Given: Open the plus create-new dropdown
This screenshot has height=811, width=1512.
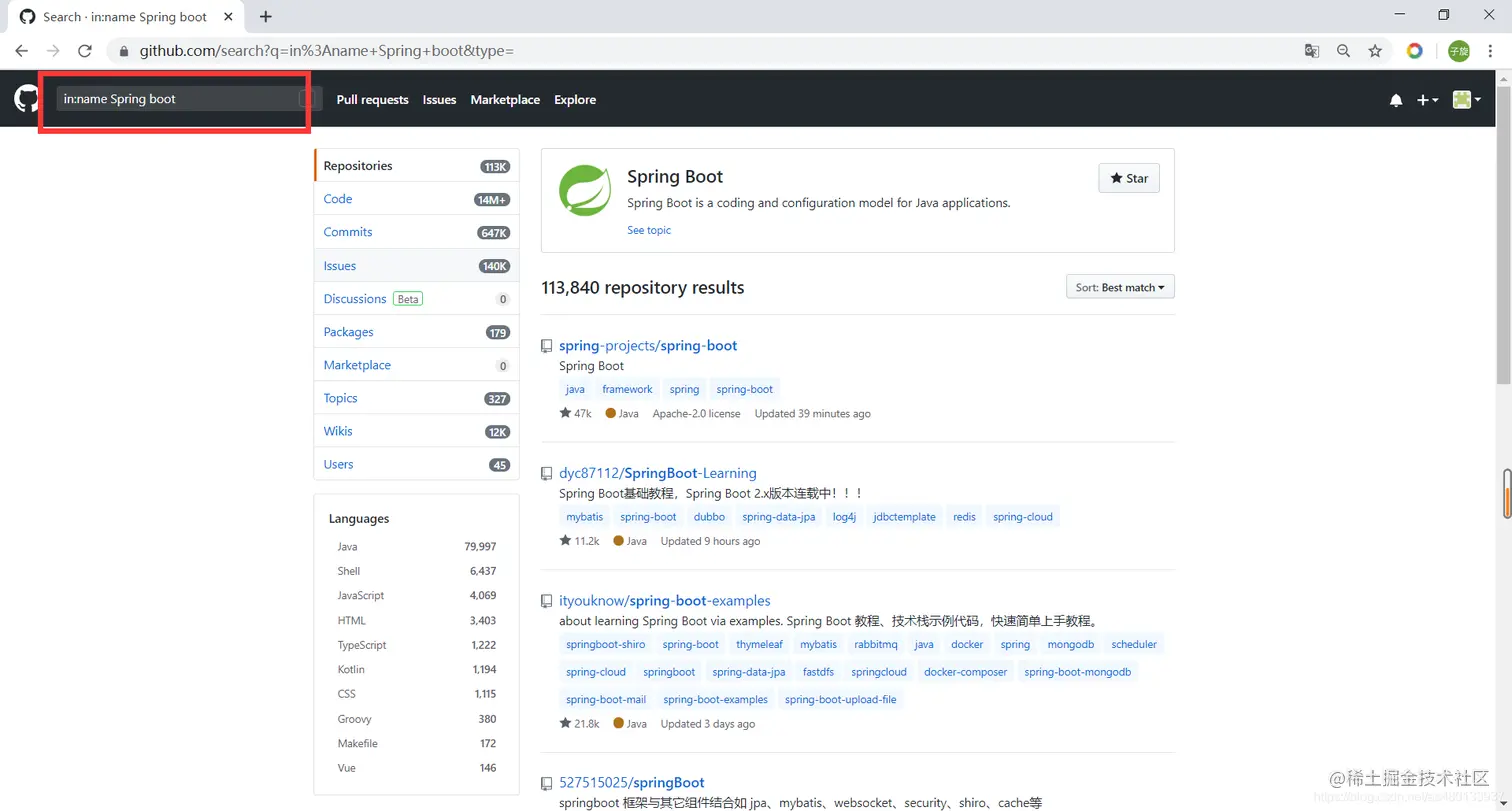Looking at the screenshot, I should 1428,100.
